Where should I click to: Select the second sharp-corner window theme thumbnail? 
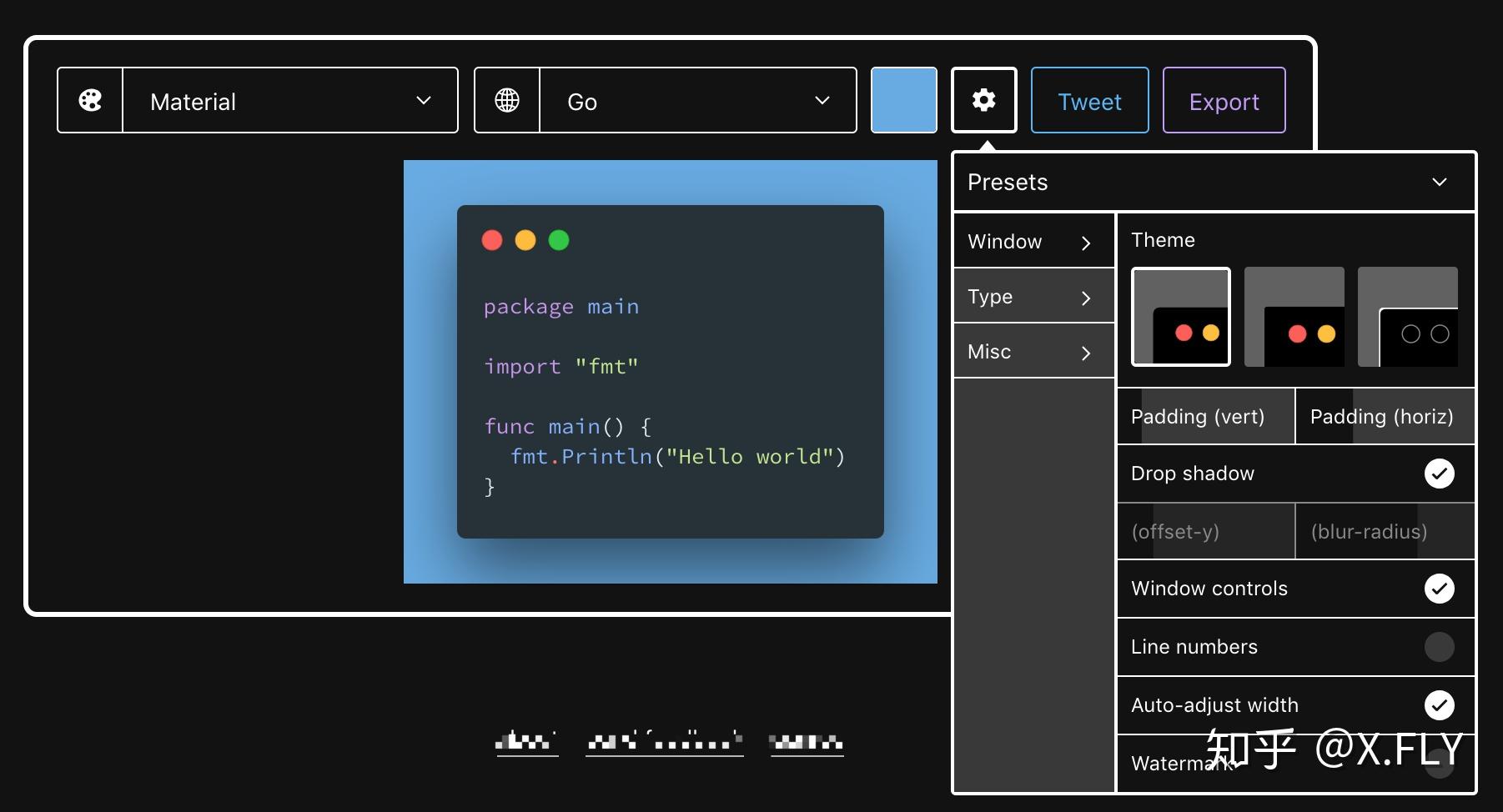(x=1294, y=317)
